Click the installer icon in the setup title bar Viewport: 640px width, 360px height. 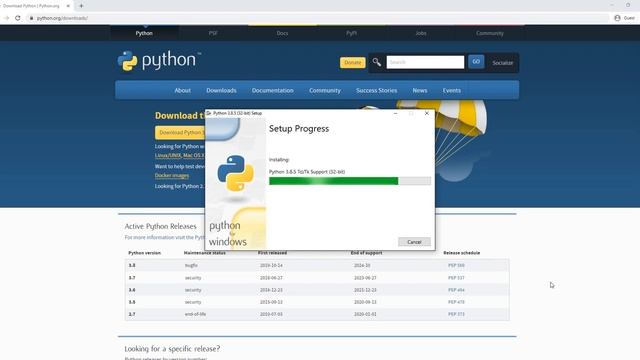[x=209, y=113]
